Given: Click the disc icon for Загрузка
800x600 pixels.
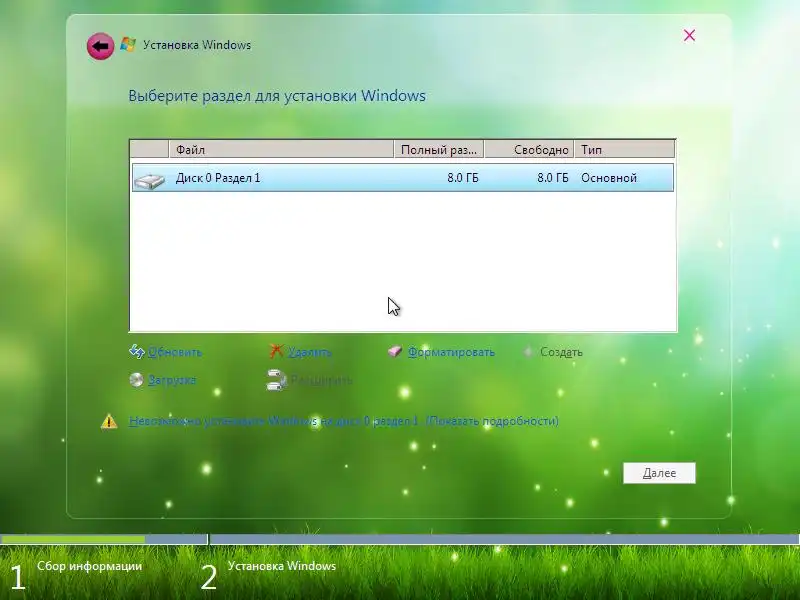Looking at the screenshot, I should (136, 380).
